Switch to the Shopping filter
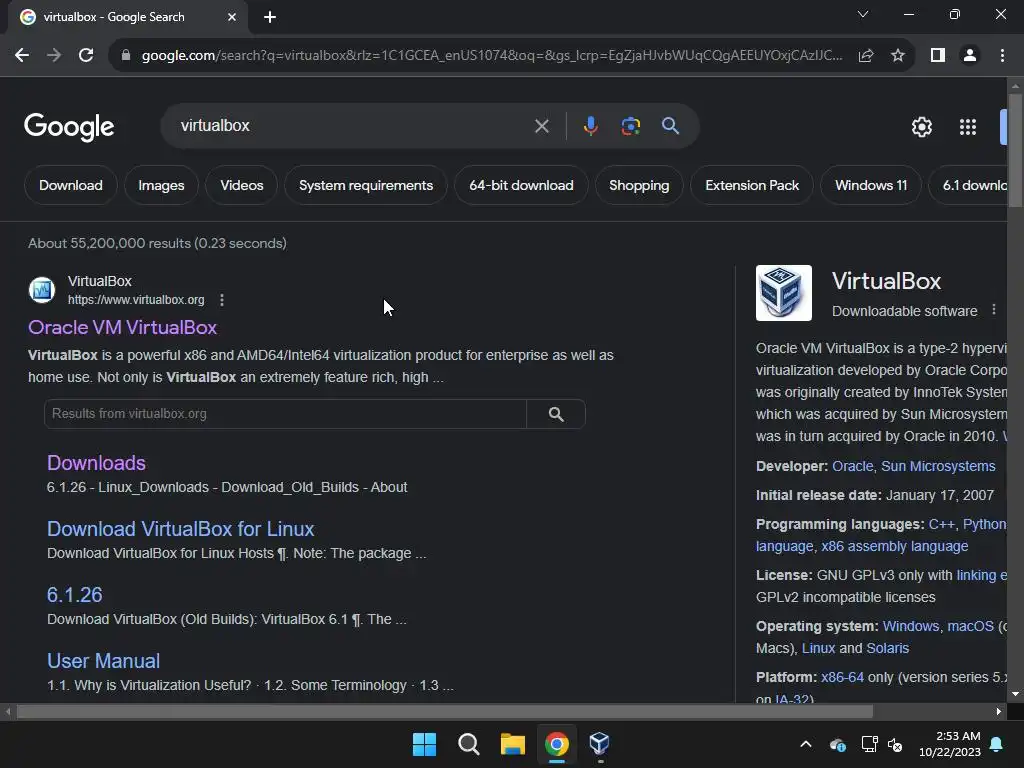Viewport: 1024px width, 768px height. 639,185
